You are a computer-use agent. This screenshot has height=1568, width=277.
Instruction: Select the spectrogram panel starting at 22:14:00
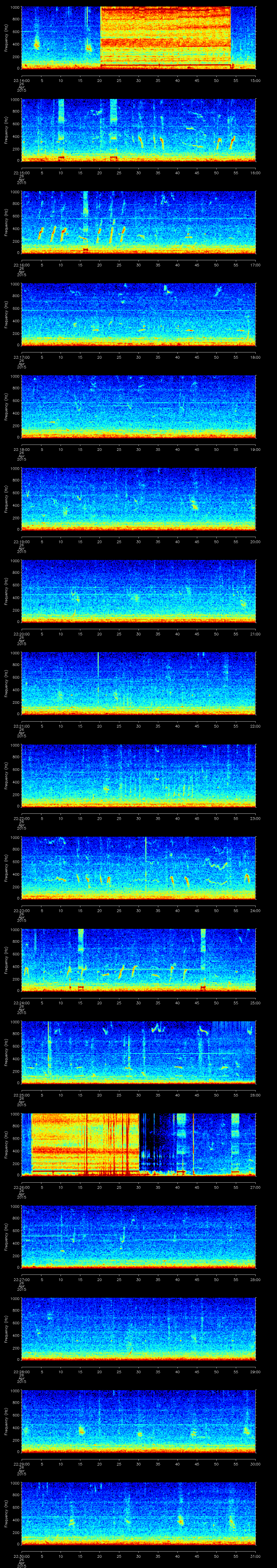(139, 38)
